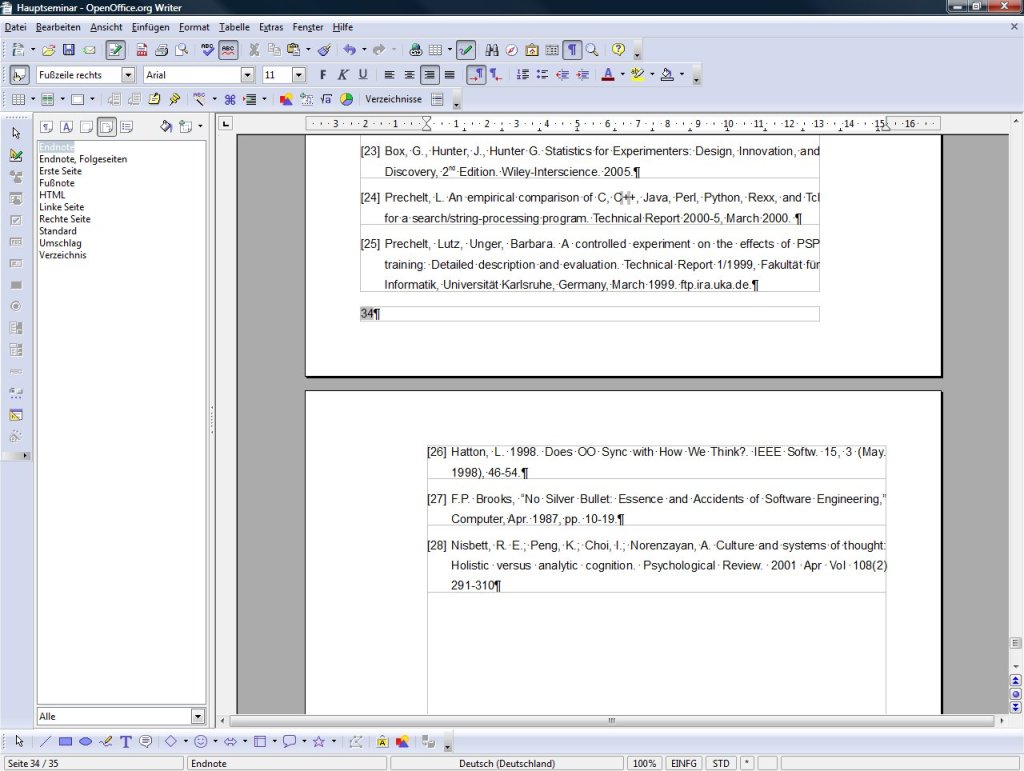Toggle Edit File mode
Viewport: 1024px width, 771px height.
(x=115, y=50)
